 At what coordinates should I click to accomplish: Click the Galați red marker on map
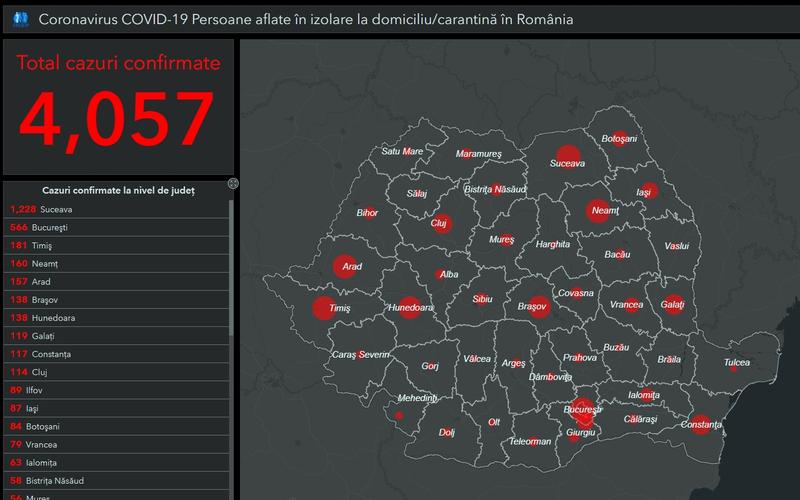tap(673, 305)
